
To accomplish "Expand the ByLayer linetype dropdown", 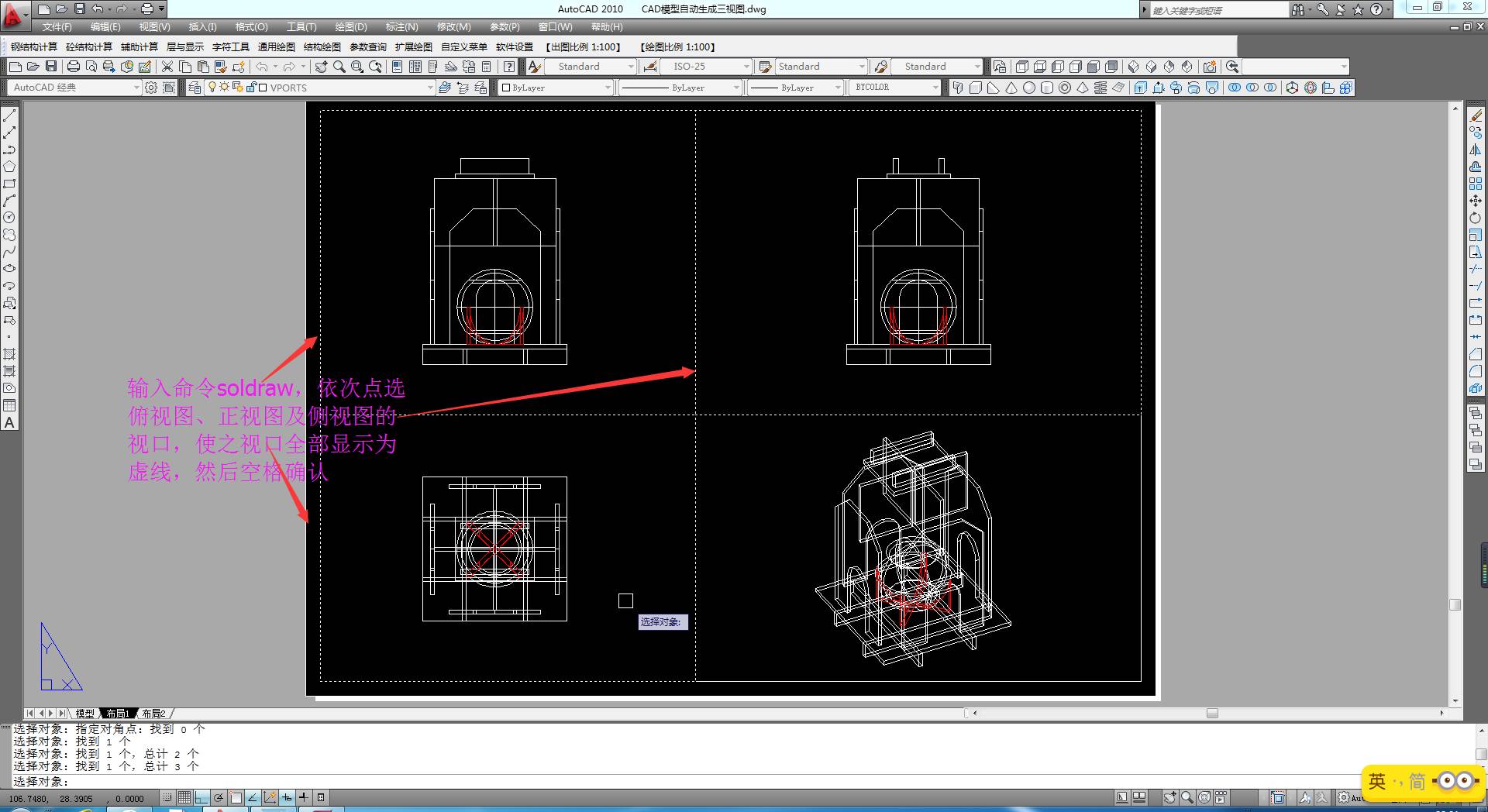I will 737,88.
